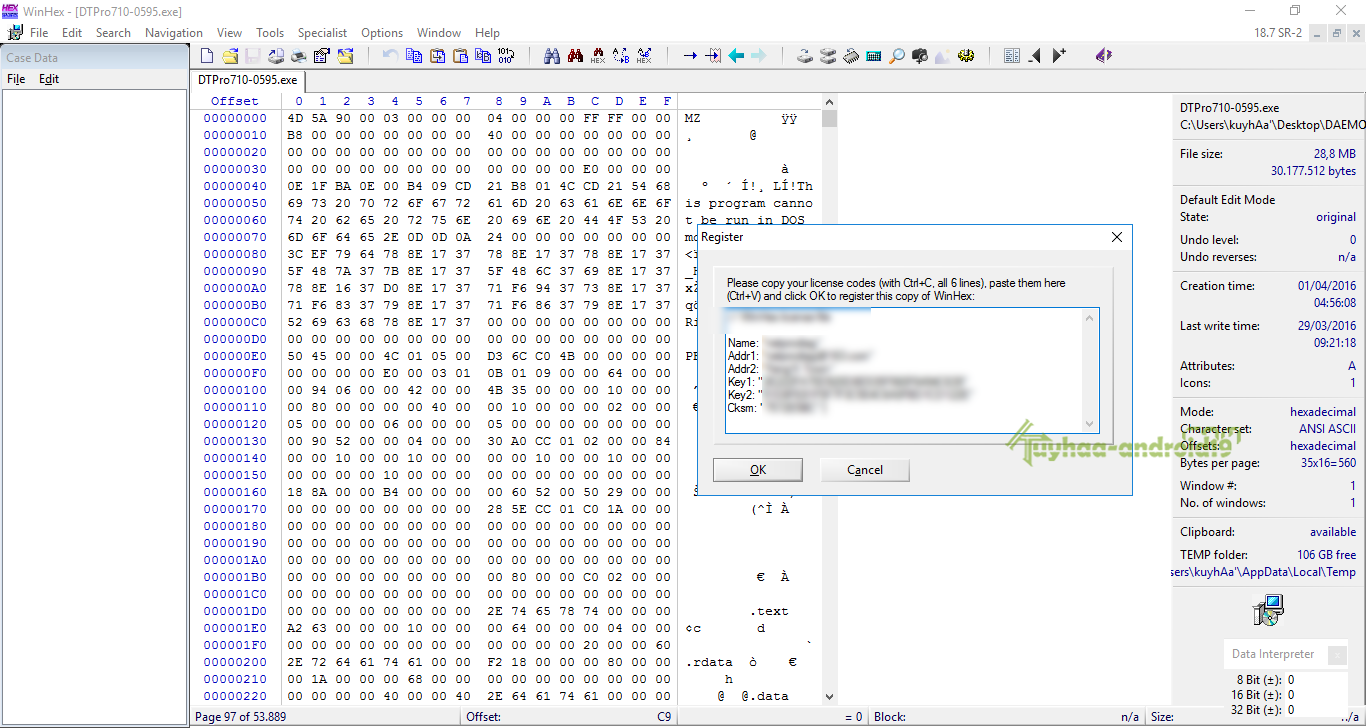Open the Tools menu
Screen dimensions: 1366x728
point(270,33)
